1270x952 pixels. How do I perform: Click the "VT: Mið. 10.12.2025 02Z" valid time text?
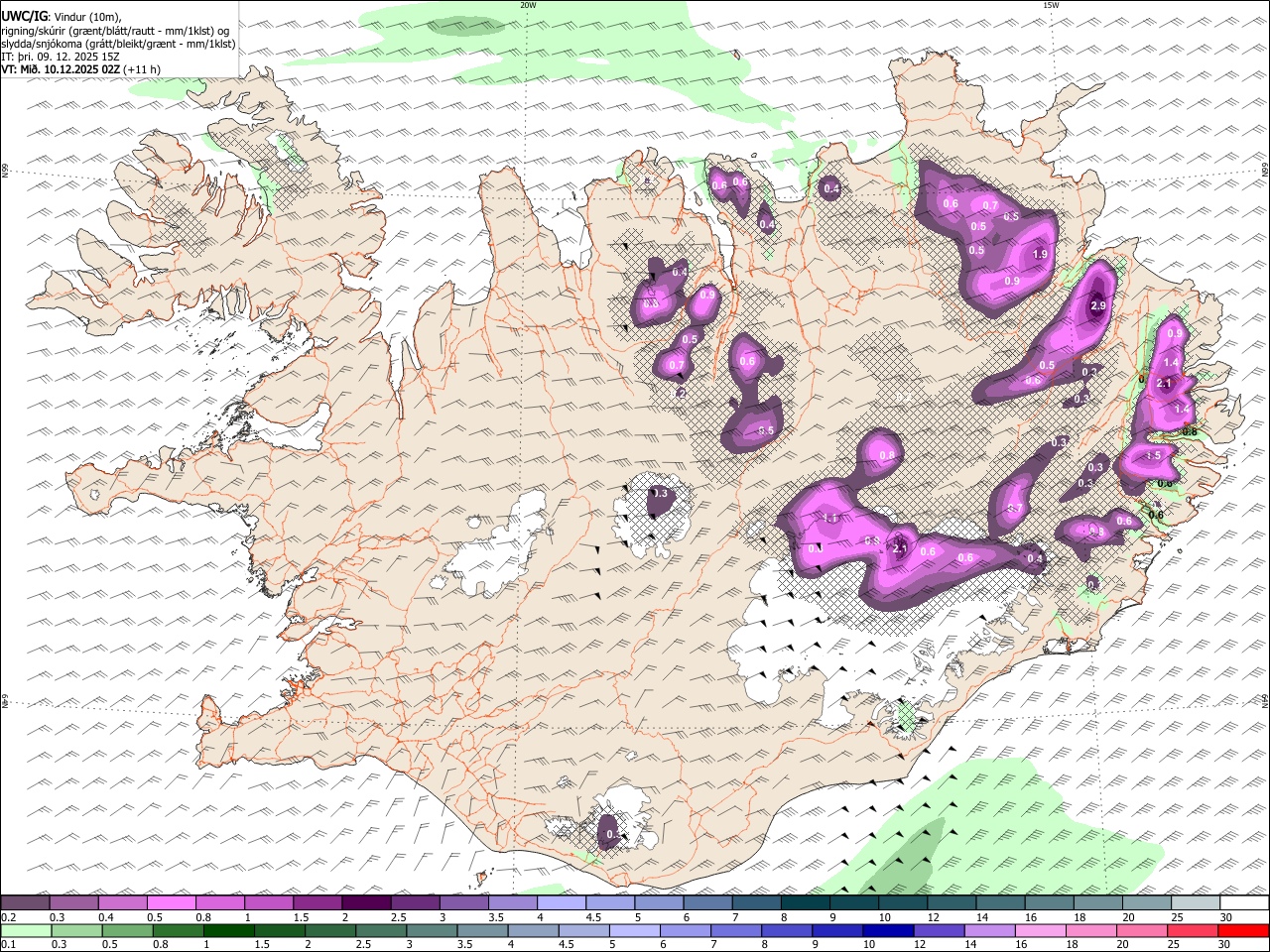click(x=61, y=69)
